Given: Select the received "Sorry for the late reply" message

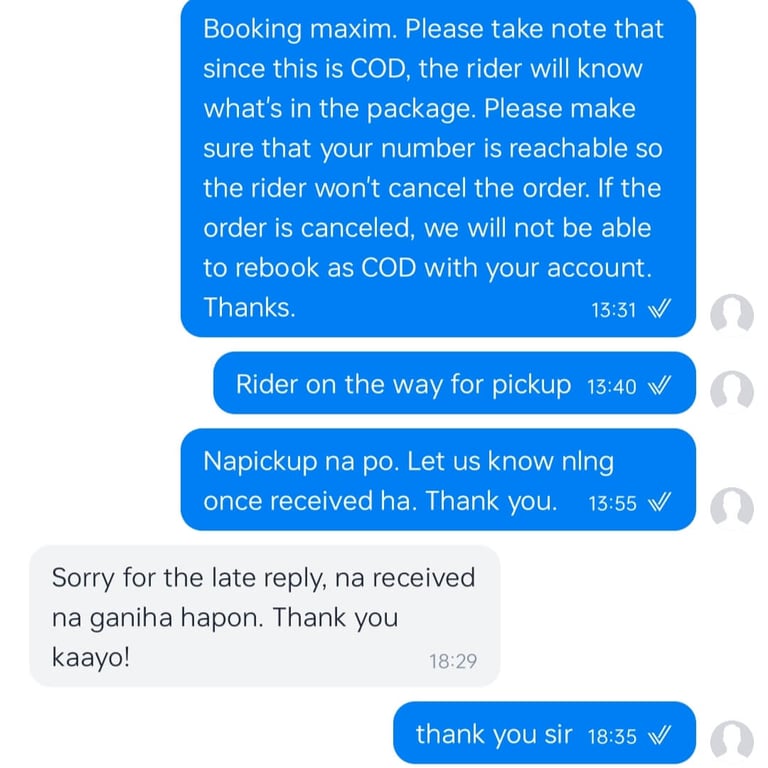Looking at the screenshot, I should point(264,616).
